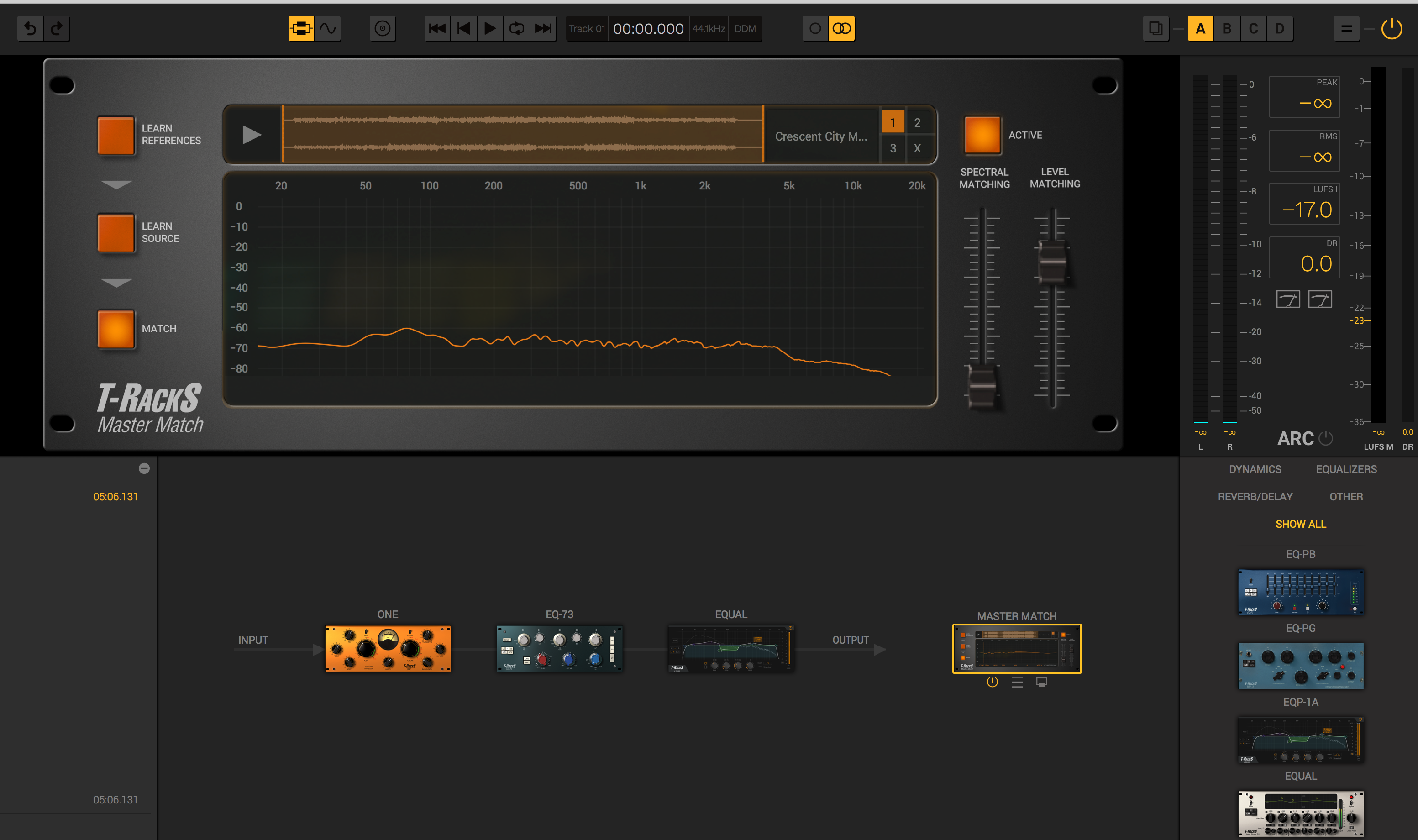The width and height of the screenshot is (1418, 840).
Task: Toggle the ARC power icon
Action: [1326, 438]
